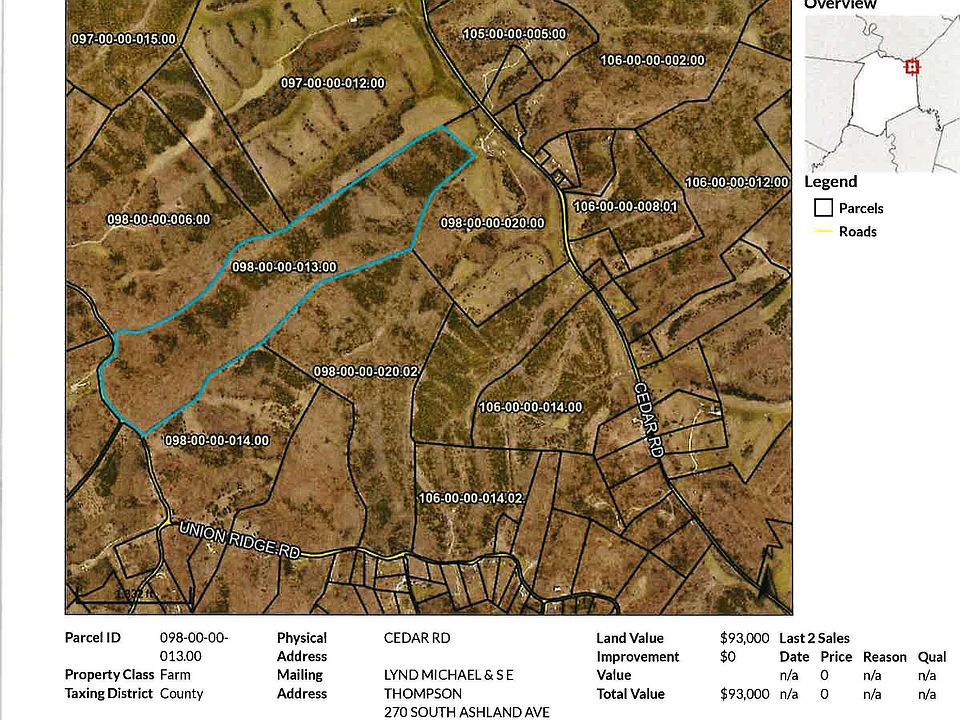This screenshot has width=960, height=720.
Task: Select parcel label 106-00-00-014.02
Action: [x=470, y=498]
